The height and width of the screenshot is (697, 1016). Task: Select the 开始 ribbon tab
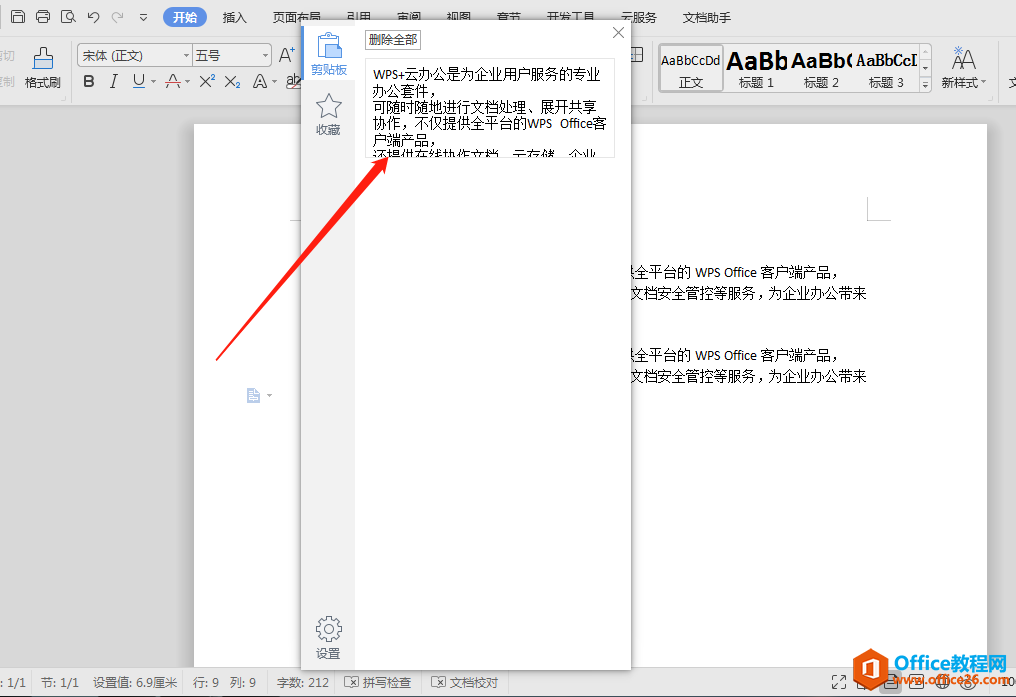[185, 17]
